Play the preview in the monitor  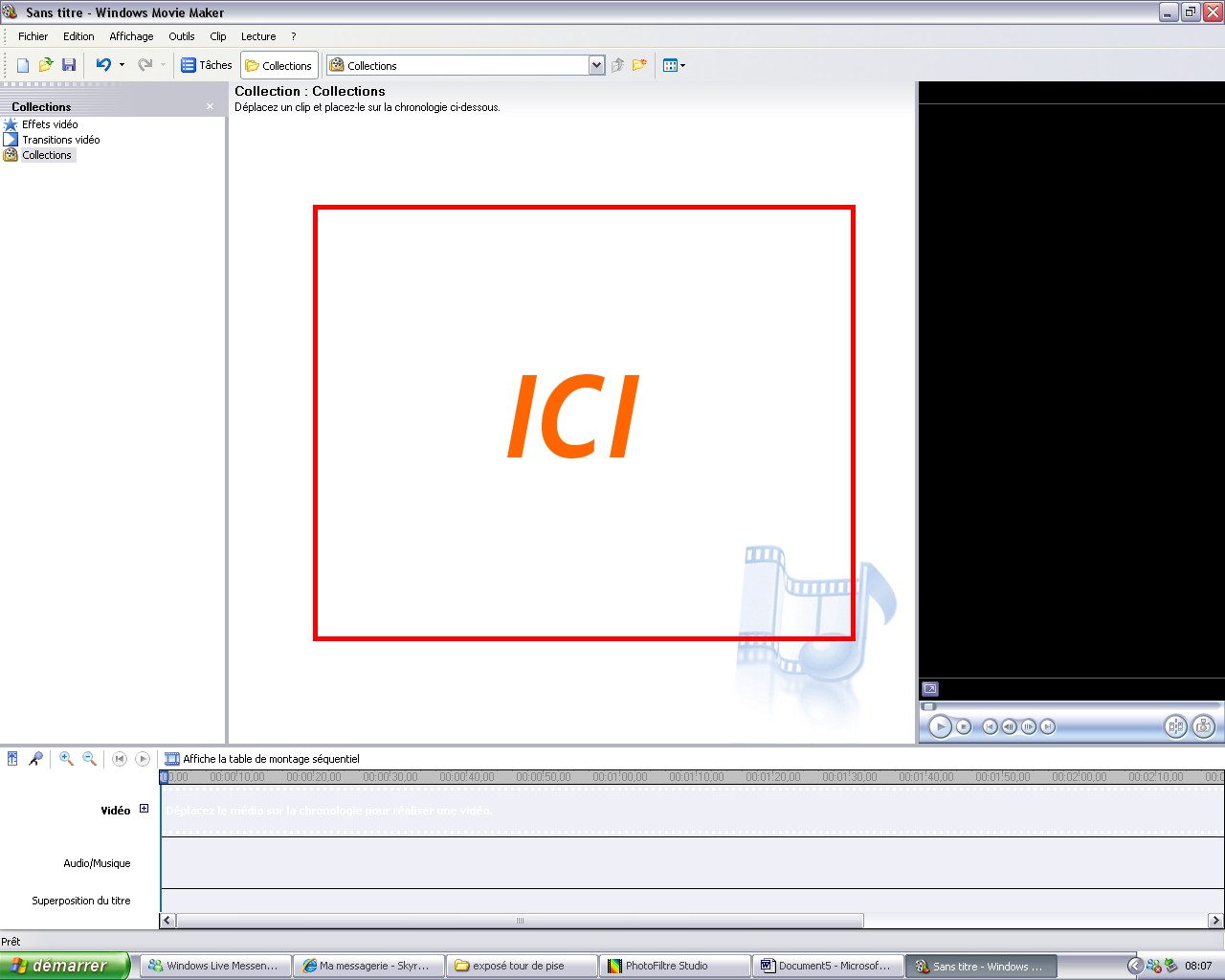pos(941,727)
